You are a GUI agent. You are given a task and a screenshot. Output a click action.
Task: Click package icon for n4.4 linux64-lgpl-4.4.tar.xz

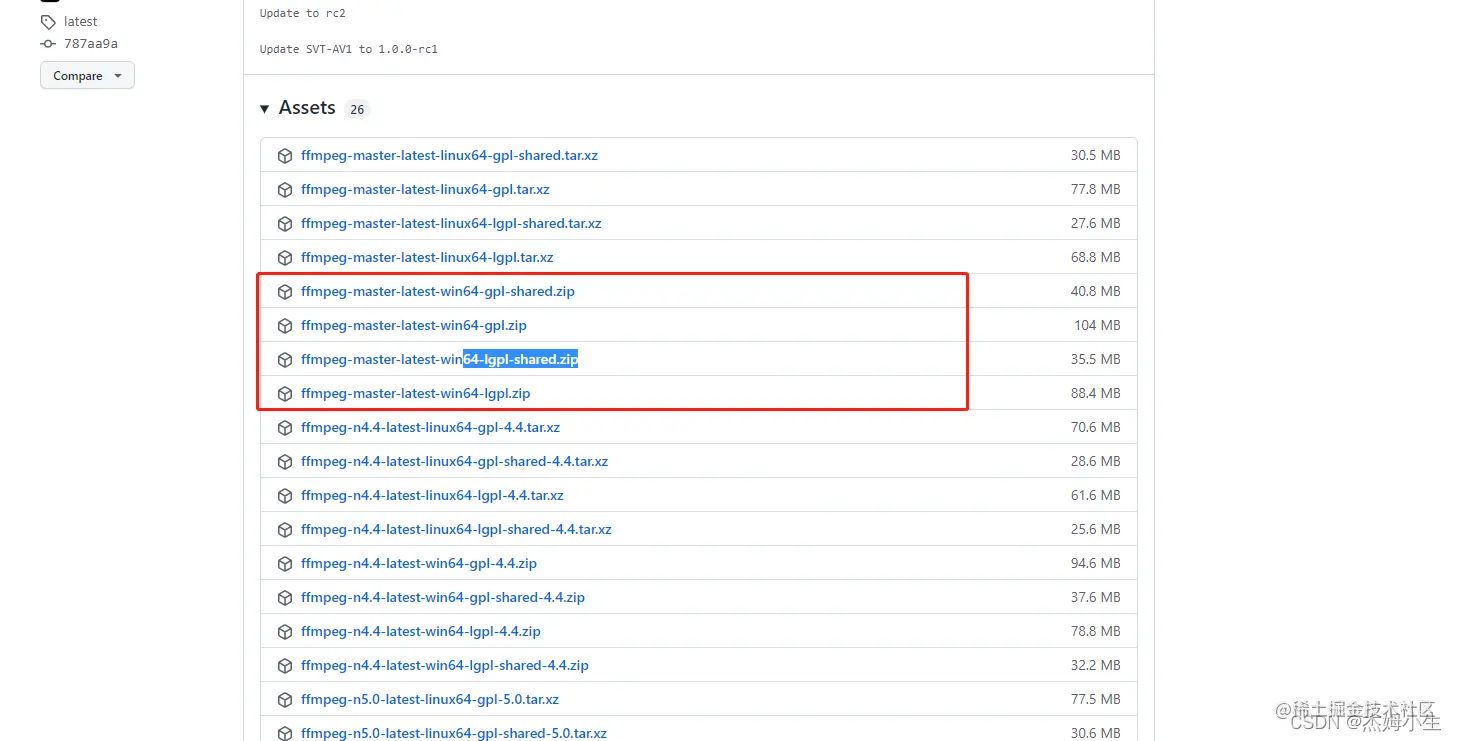coord(285,496)
